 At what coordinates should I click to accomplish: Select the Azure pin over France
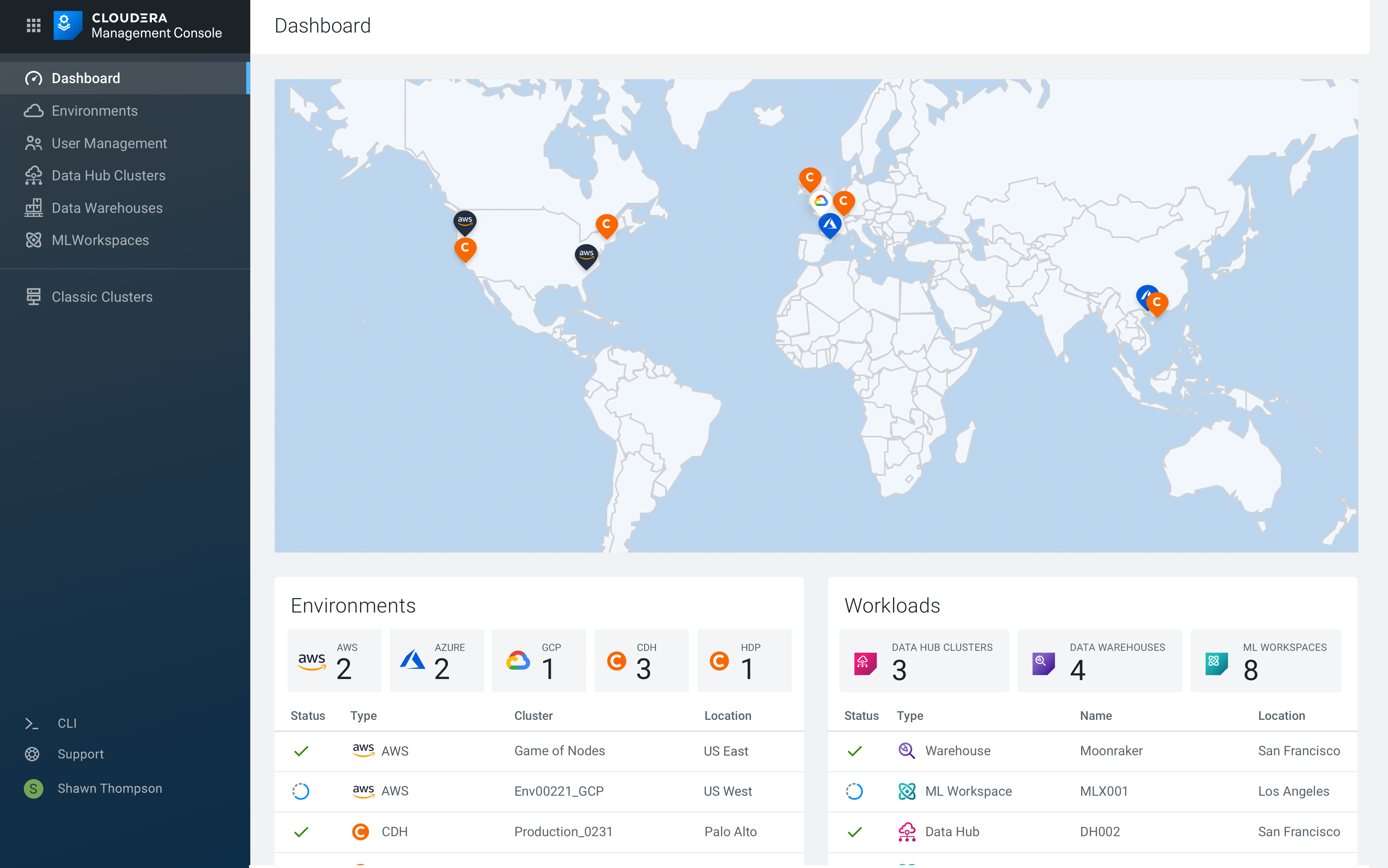coord(829,225)
